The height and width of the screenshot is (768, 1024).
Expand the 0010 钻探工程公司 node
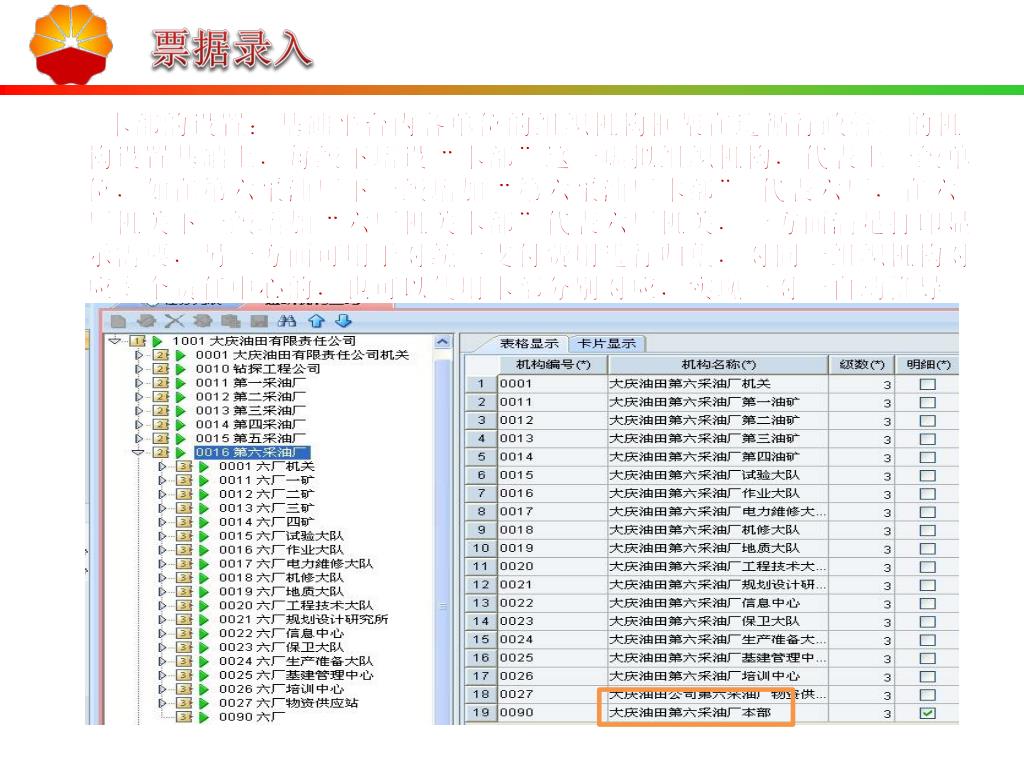tap(138, 369)
